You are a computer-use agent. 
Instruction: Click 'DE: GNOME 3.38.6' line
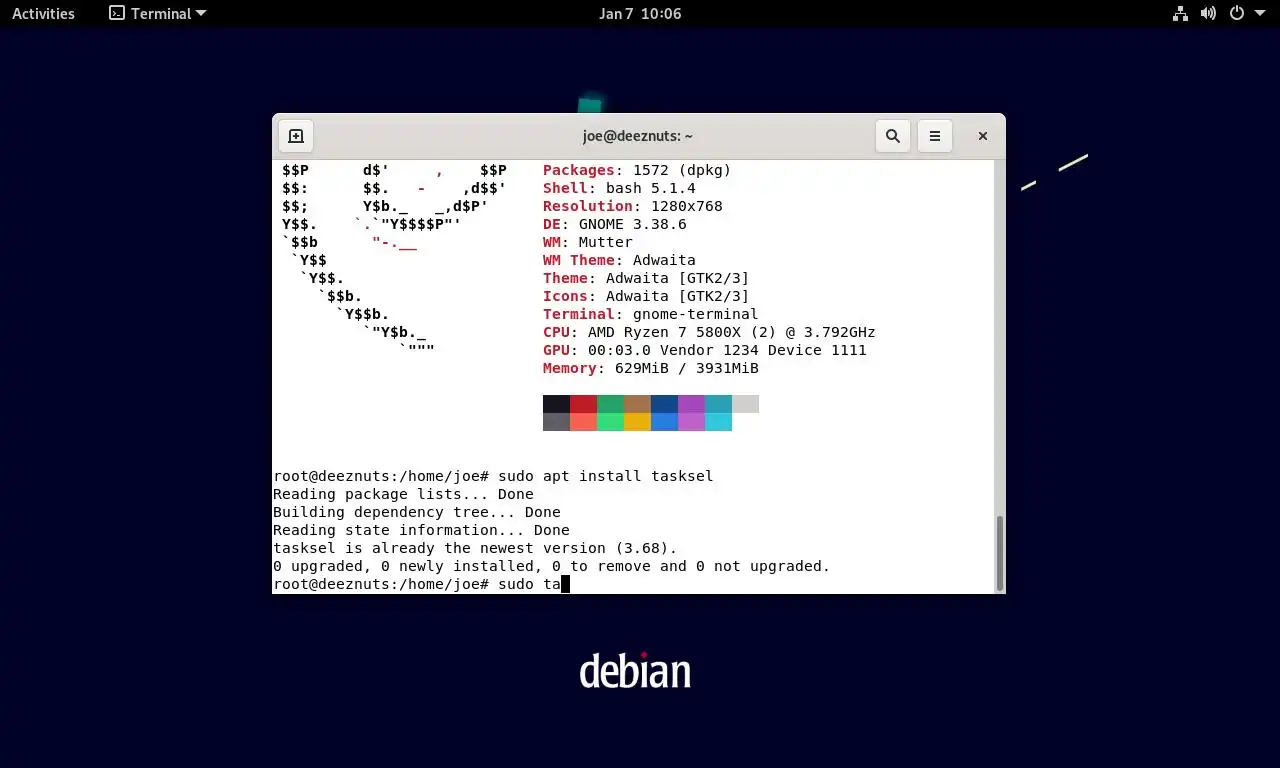(x=615, y=224)
